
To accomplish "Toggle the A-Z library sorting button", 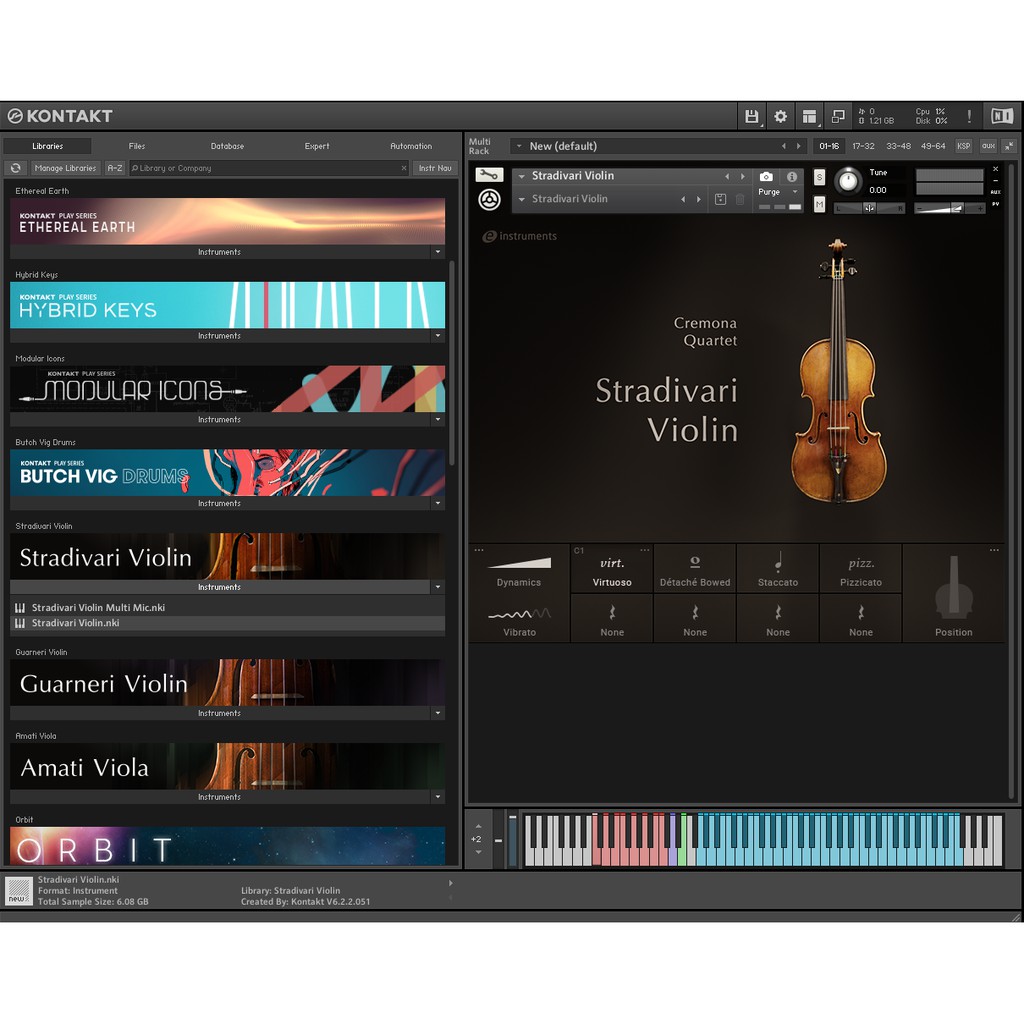I will [x=115, y=168].
